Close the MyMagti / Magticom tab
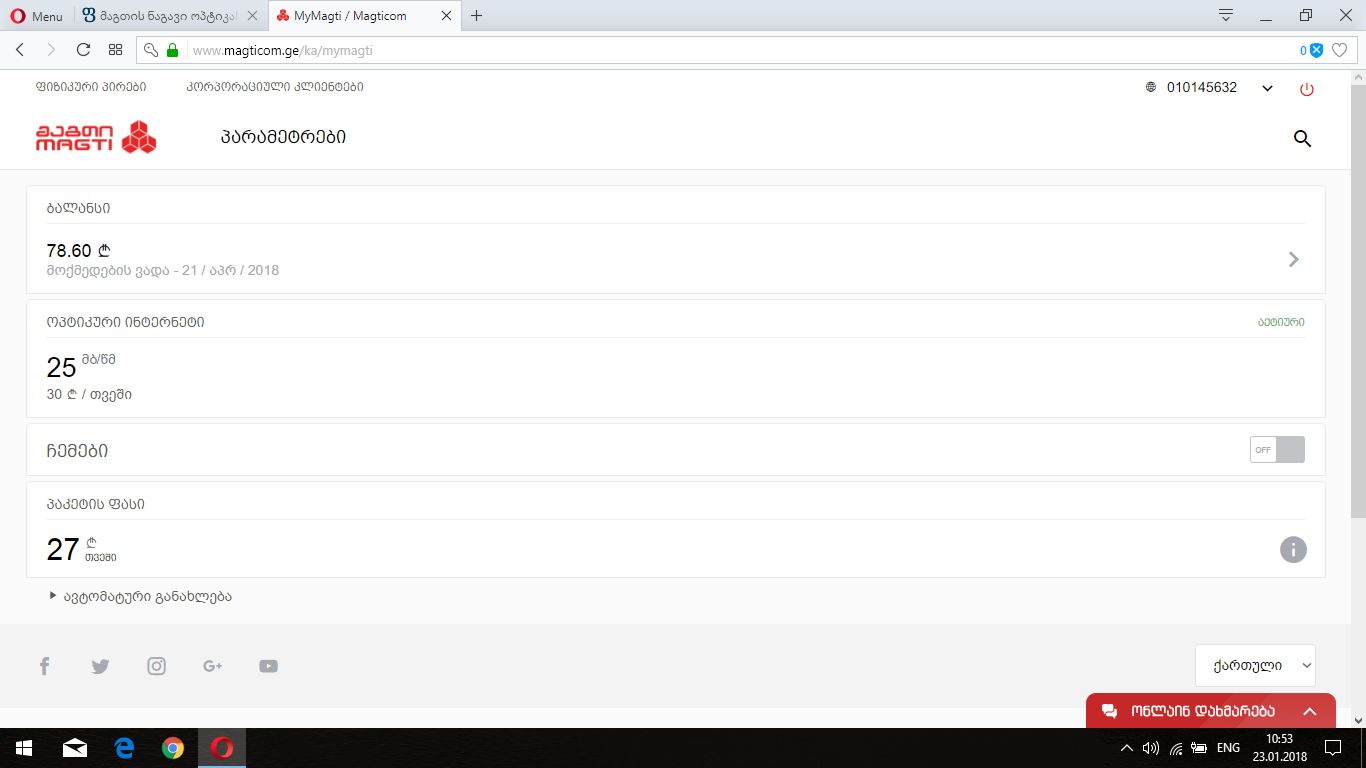Image resolution: width=1366 pixels, height=768 pixels. [x=445, y=16]
